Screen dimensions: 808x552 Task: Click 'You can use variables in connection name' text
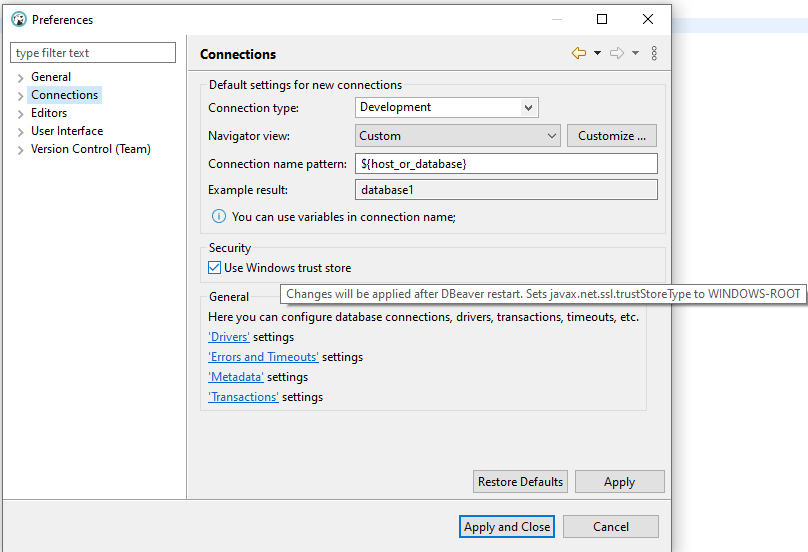click(344, 216)
